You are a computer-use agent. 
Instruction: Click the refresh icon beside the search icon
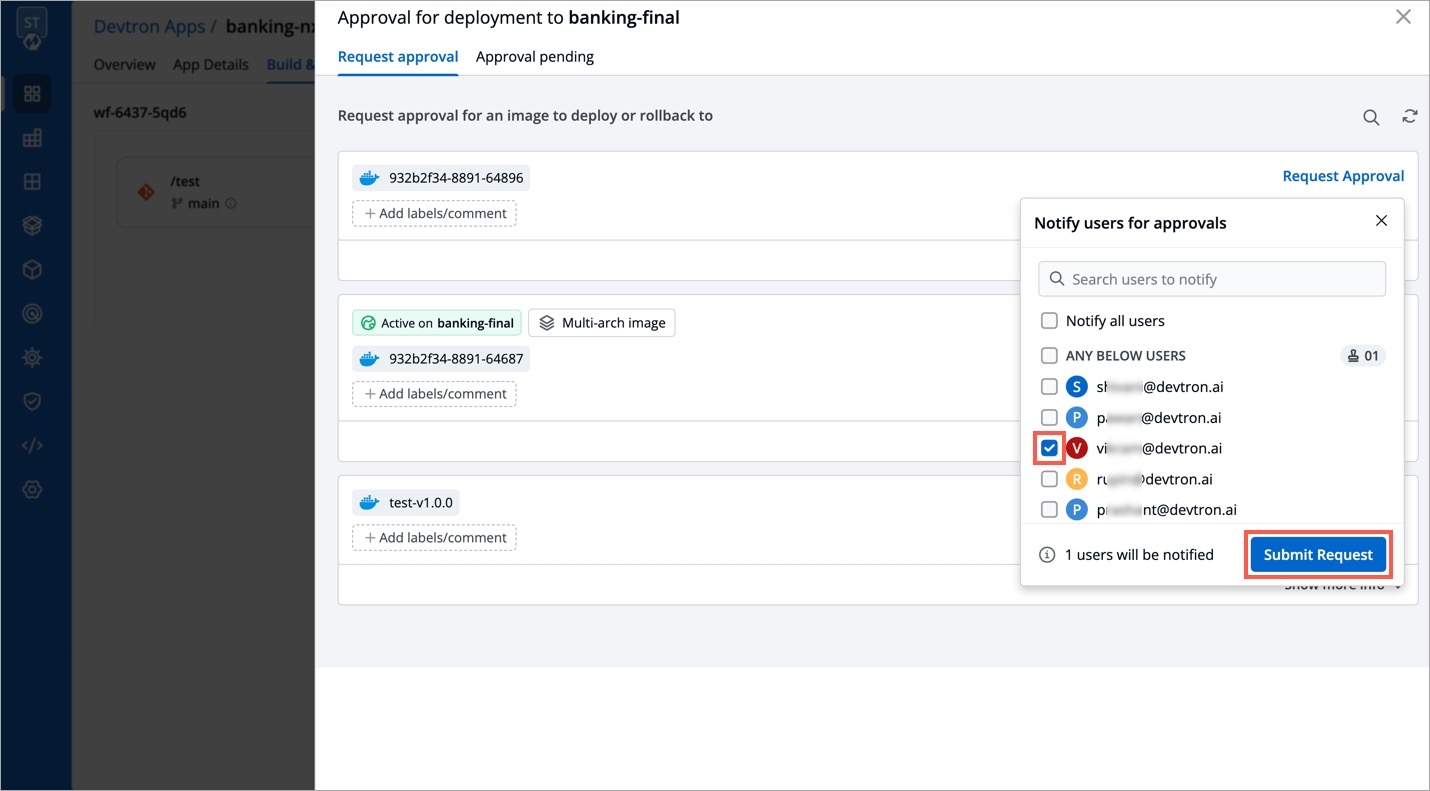tap(1409, 117)
